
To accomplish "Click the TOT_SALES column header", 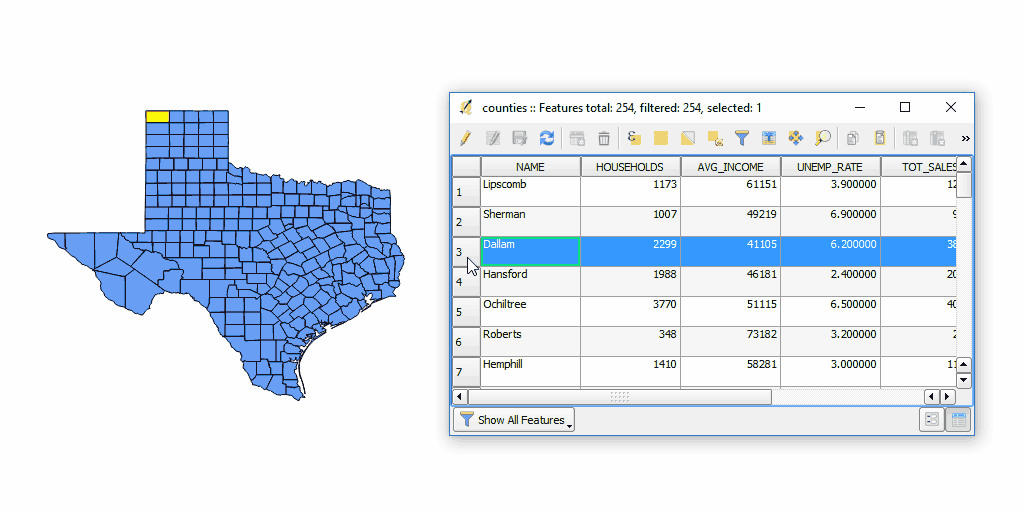I will pos(919,167).
